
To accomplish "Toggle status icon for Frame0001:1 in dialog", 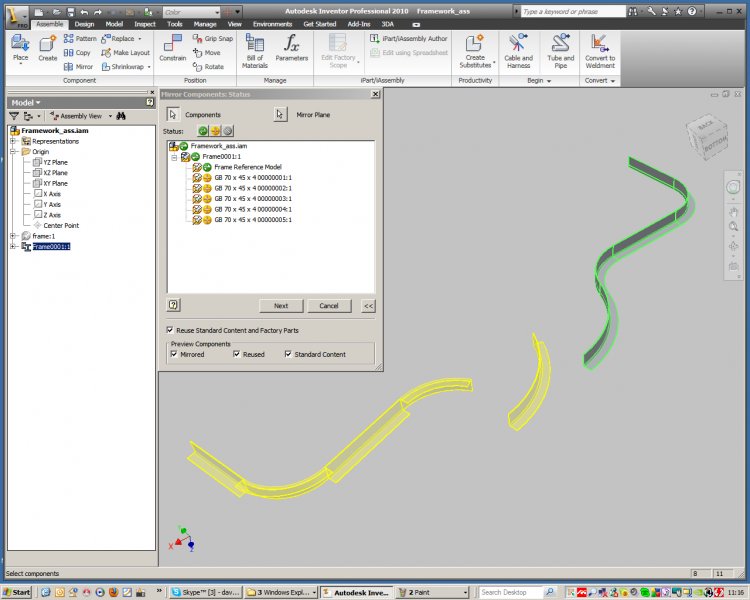I will pos(195,156).
